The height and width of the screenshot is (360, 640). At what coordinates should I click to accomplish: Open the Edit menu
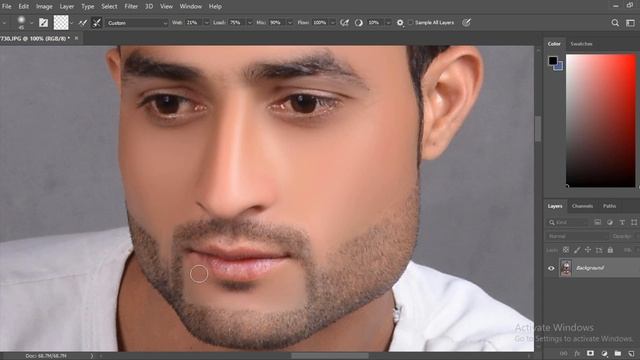tap(24, 7)
